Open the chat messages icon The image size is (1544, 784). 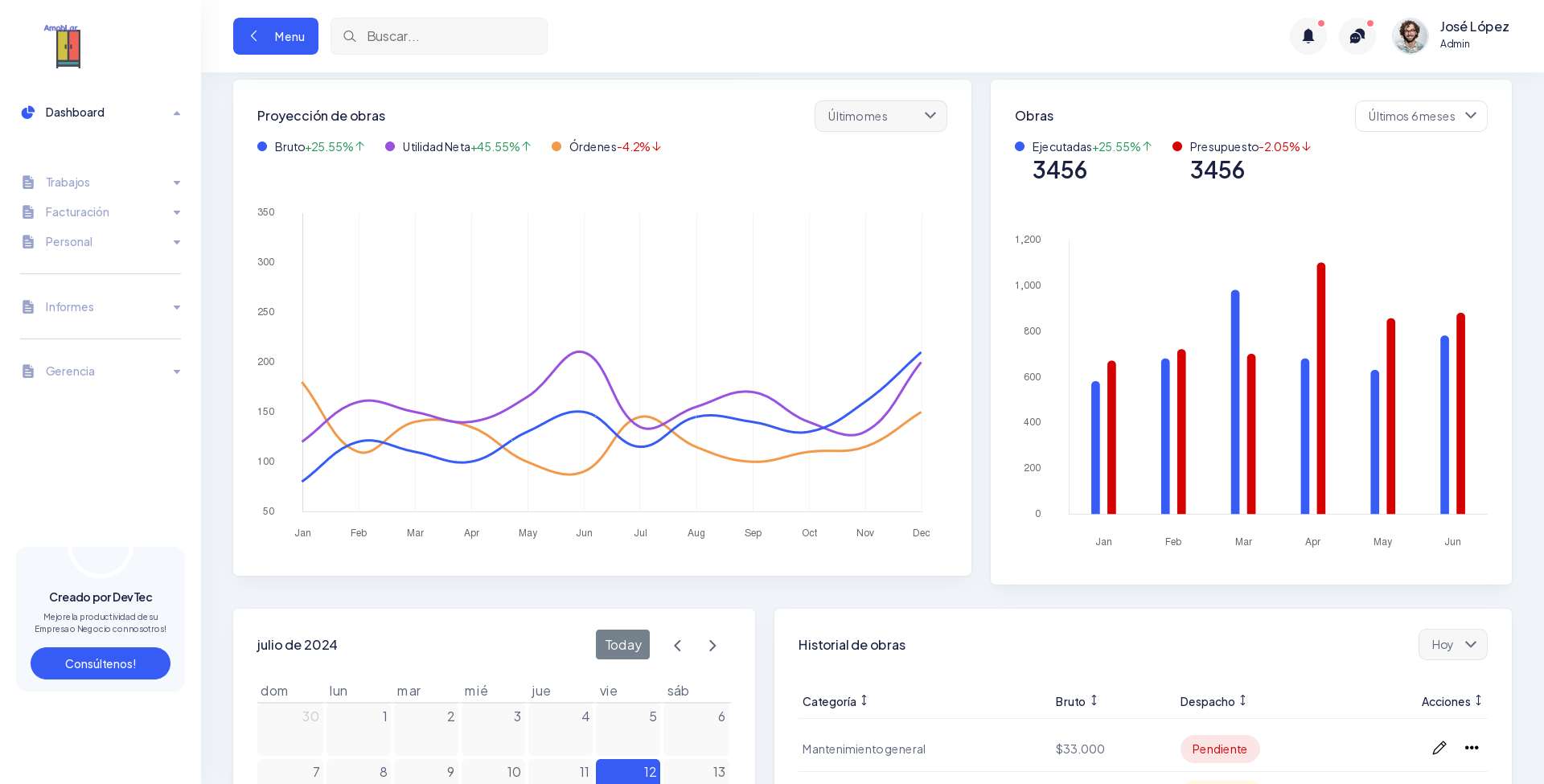(x=1357, y=36)
